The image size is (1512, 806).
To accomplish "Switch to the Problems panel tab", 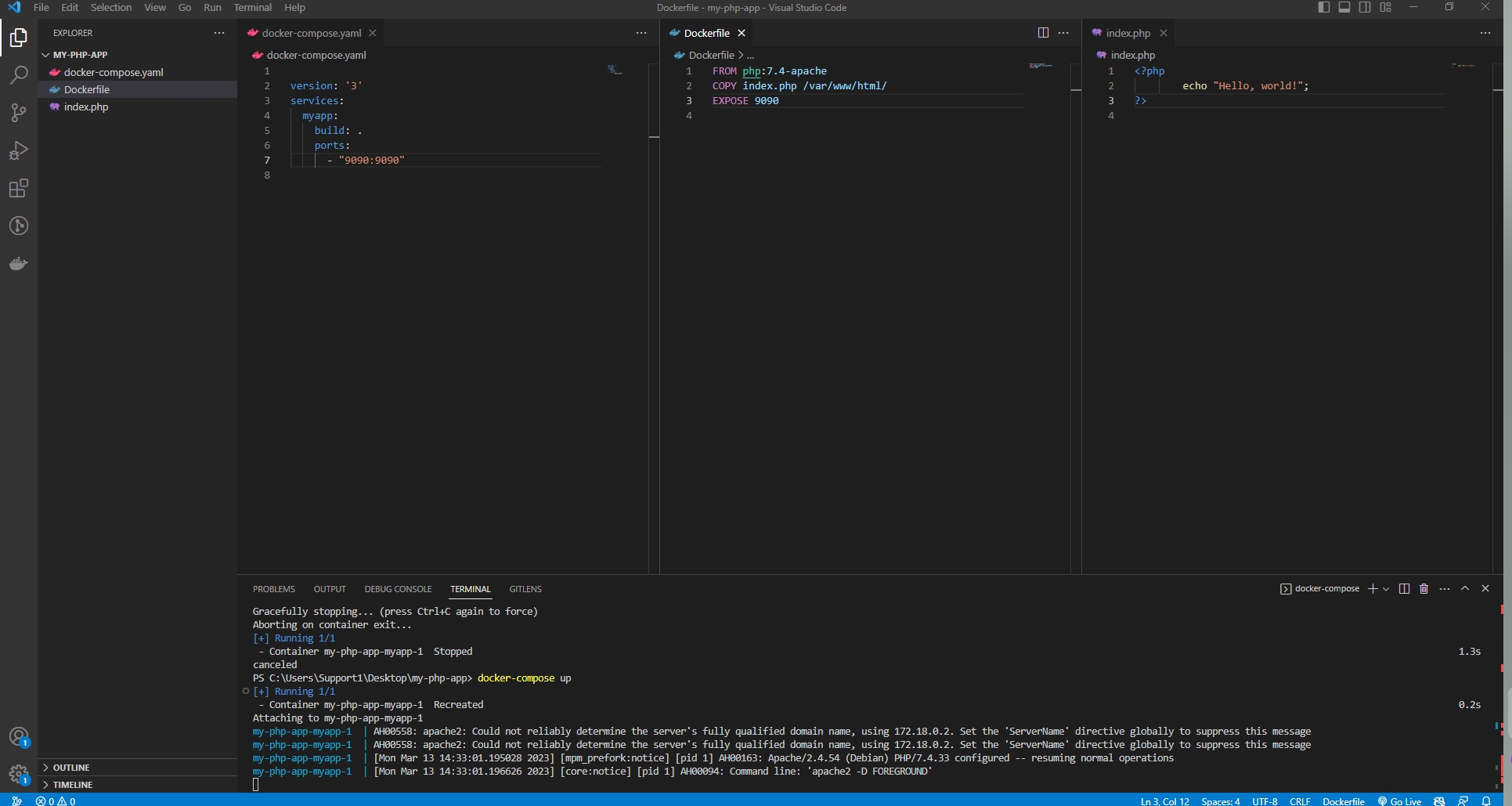I will tap(273, 589).
